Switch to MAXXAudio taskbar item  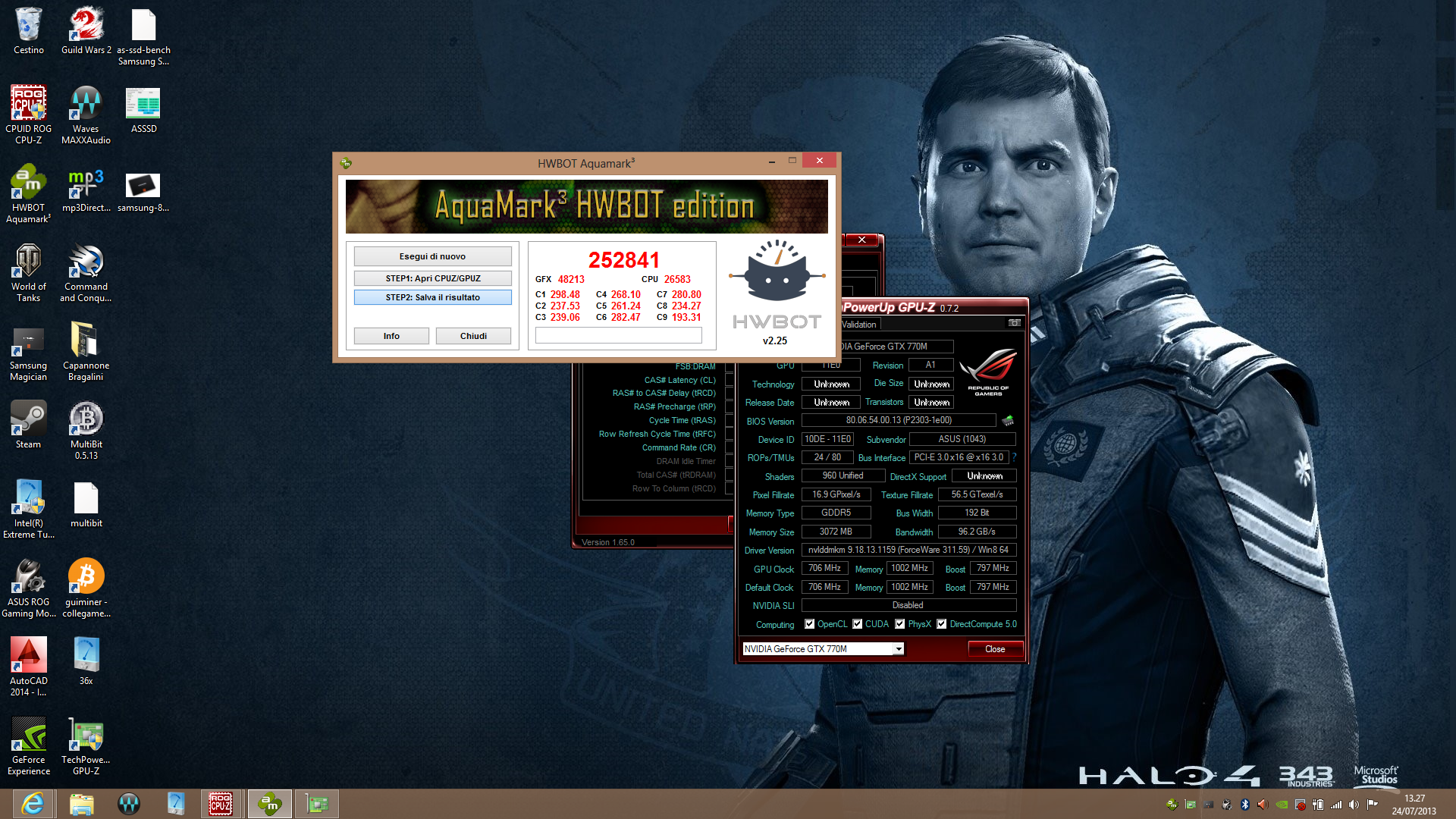pos(129,804)
